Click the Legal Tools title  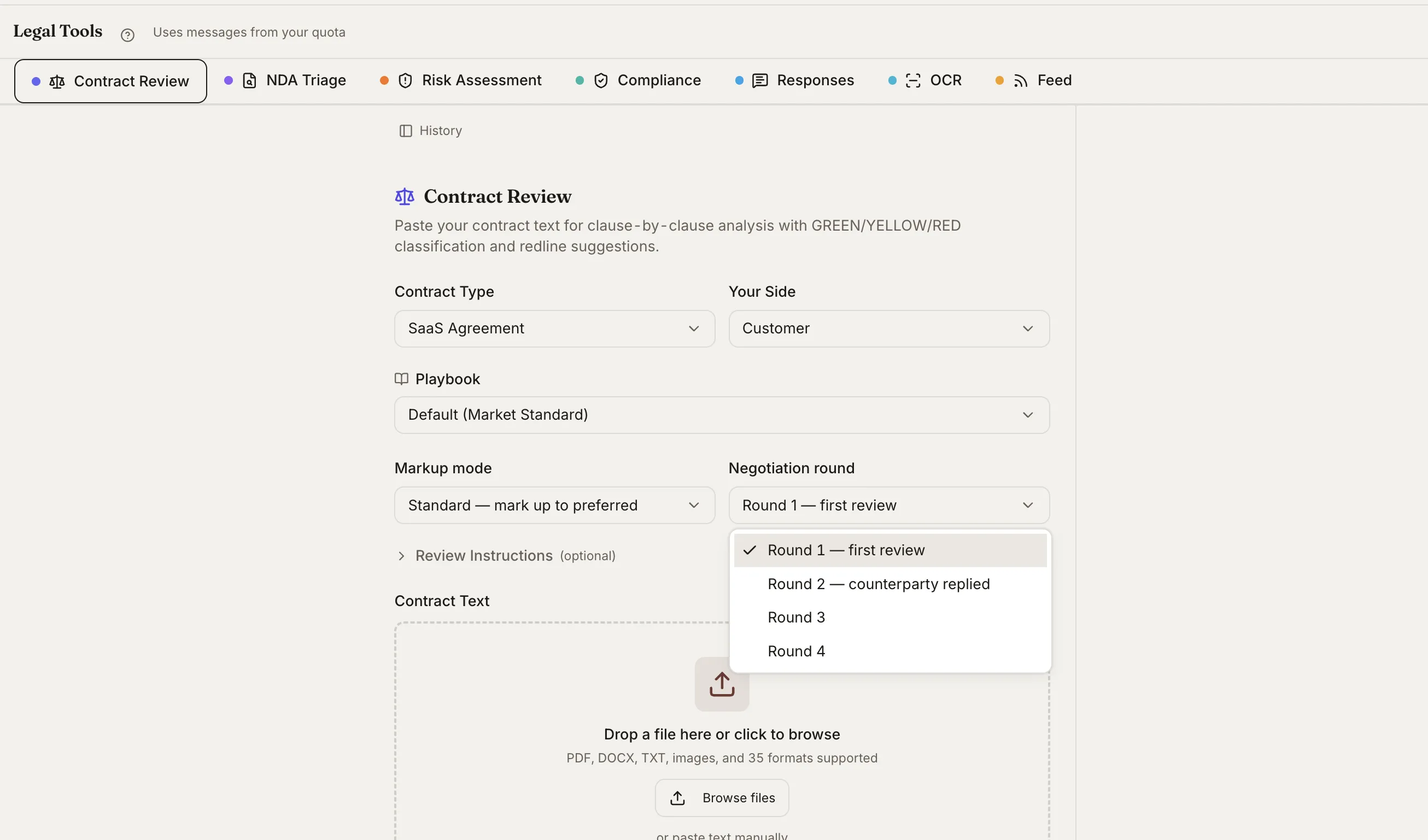(x=58, y=31)
